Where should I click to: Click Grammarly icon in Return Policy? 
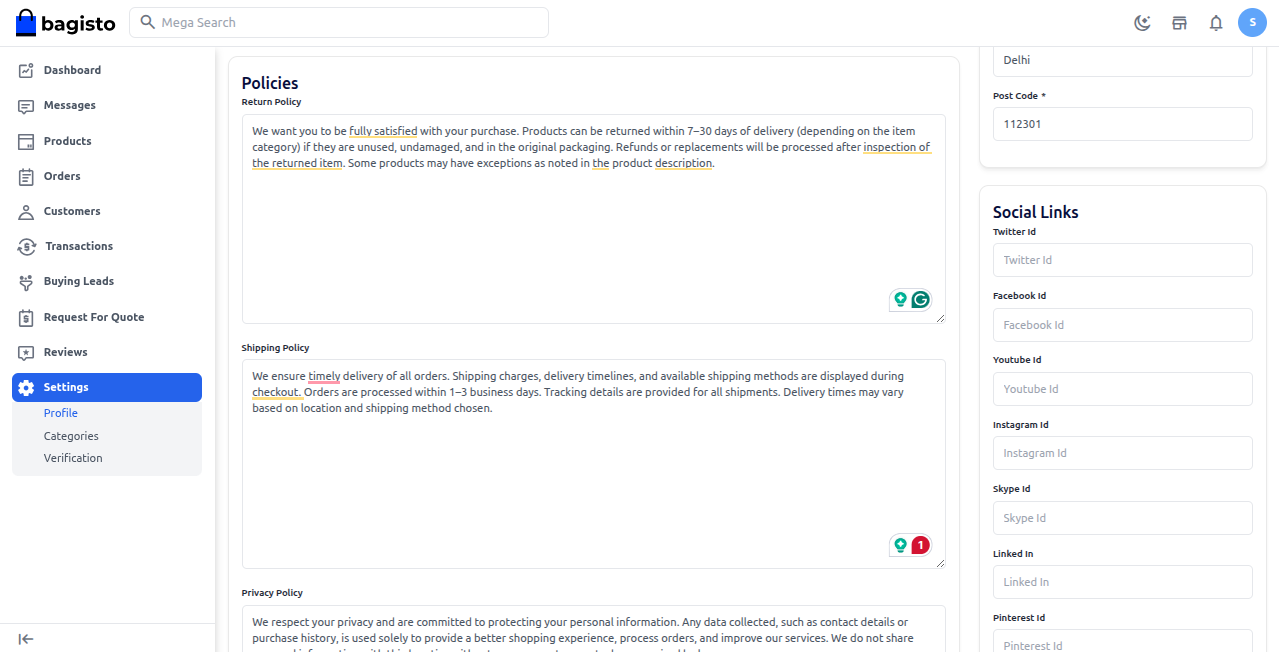920,299
